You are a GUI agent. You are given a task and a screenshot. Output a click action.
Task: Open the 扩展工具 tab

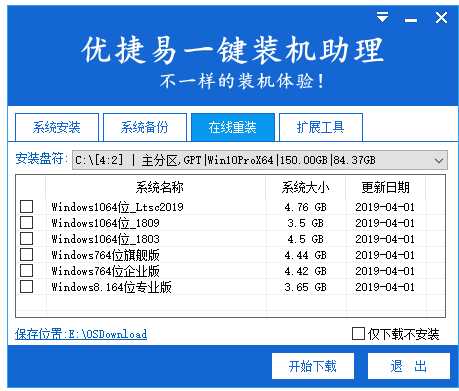point(321,127)
